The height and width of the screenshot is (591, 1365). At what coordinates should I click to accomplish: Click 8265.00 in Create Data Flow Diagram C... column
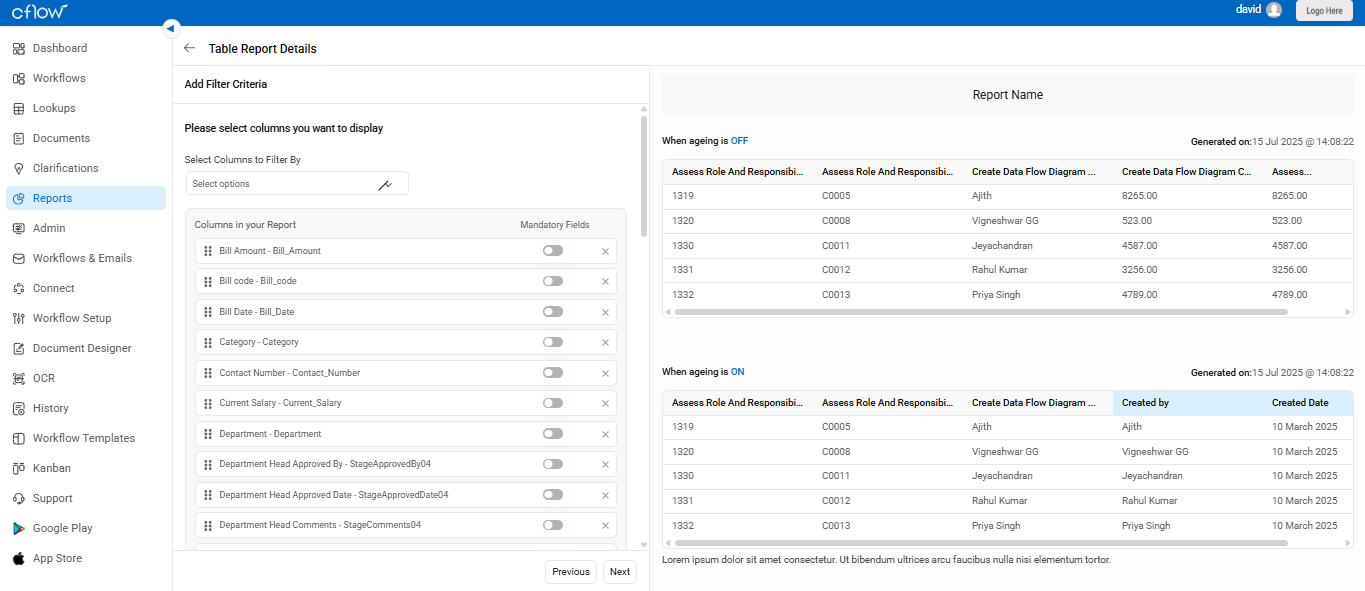tap(1140, 196)
